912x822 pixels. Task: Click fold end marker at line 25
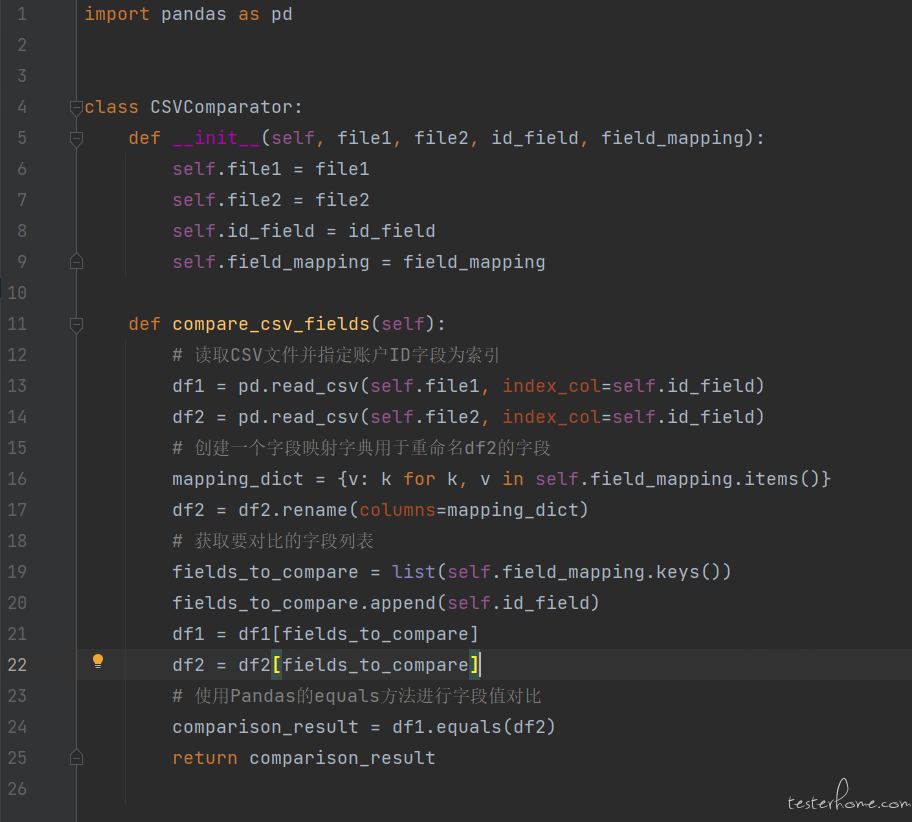coord(76,757)
